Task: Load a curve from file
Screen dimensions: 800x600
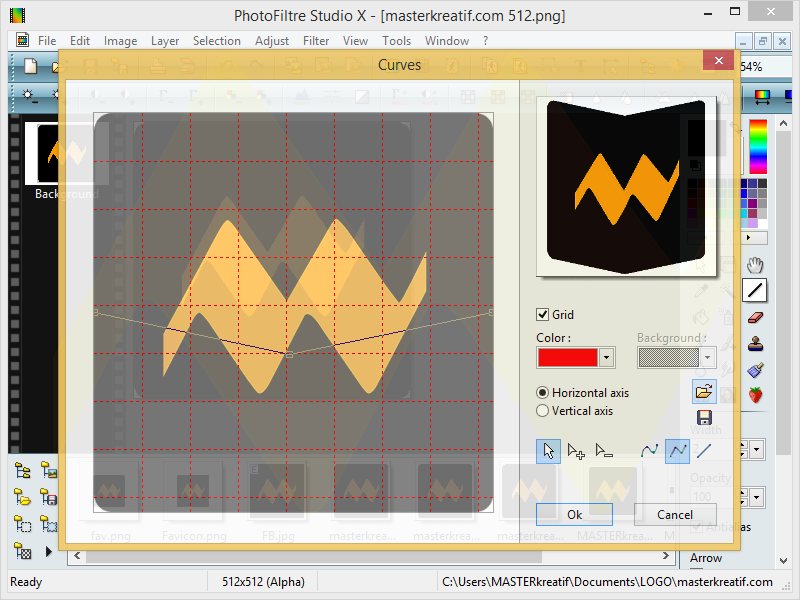Action: click(704, 392)
